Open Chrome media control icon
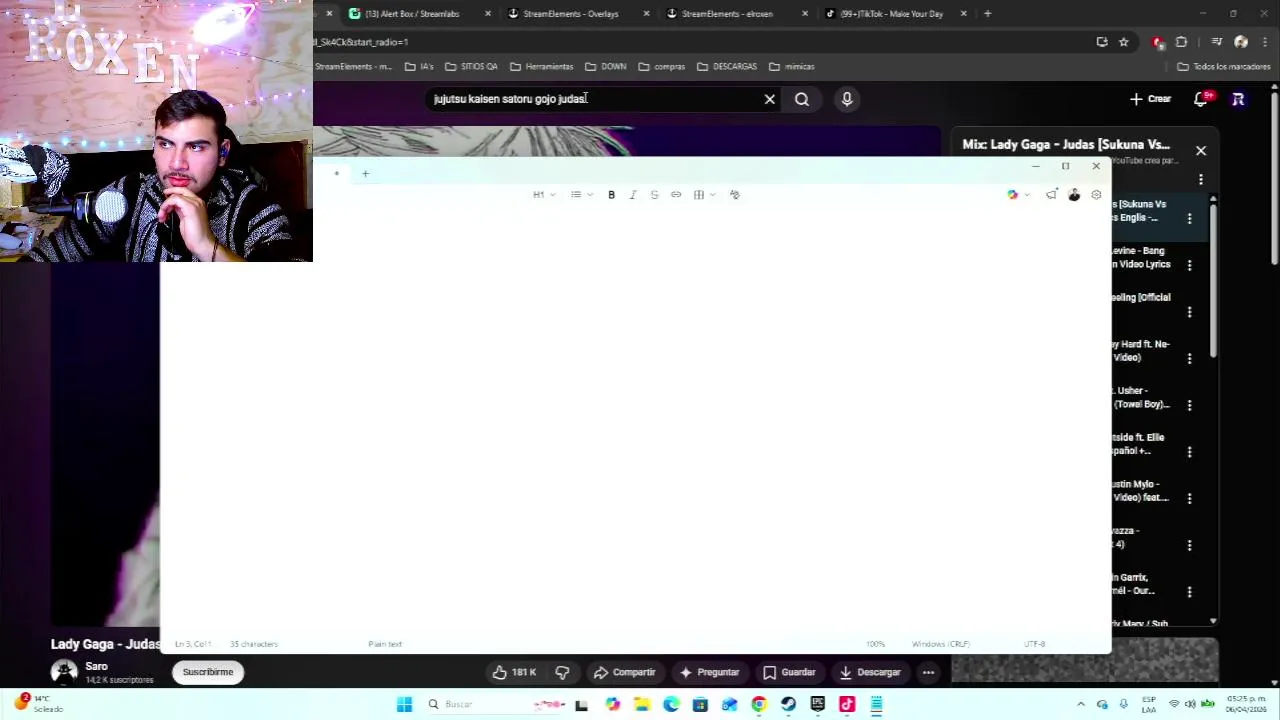 1217,42
